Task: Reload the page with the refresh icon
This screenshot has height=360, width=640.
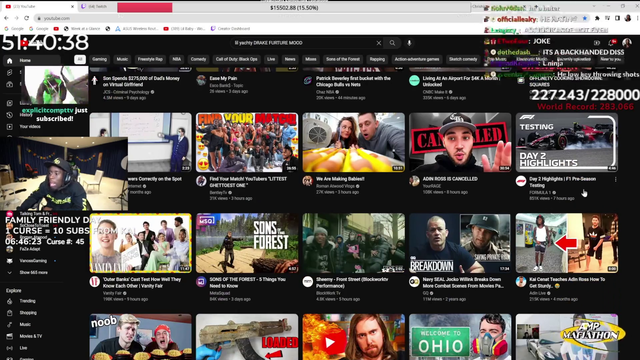Action: point(27,18)
